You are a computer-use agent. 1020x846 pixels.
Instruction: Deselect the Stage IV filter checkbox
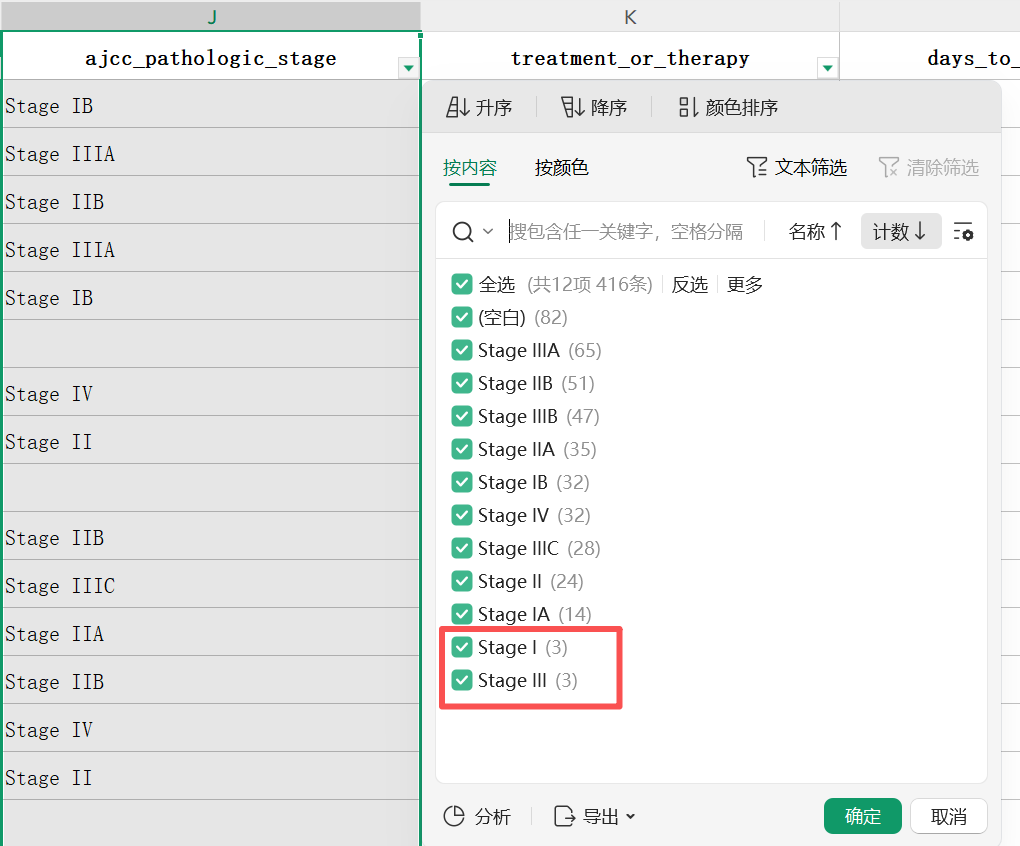click(461, 515)
